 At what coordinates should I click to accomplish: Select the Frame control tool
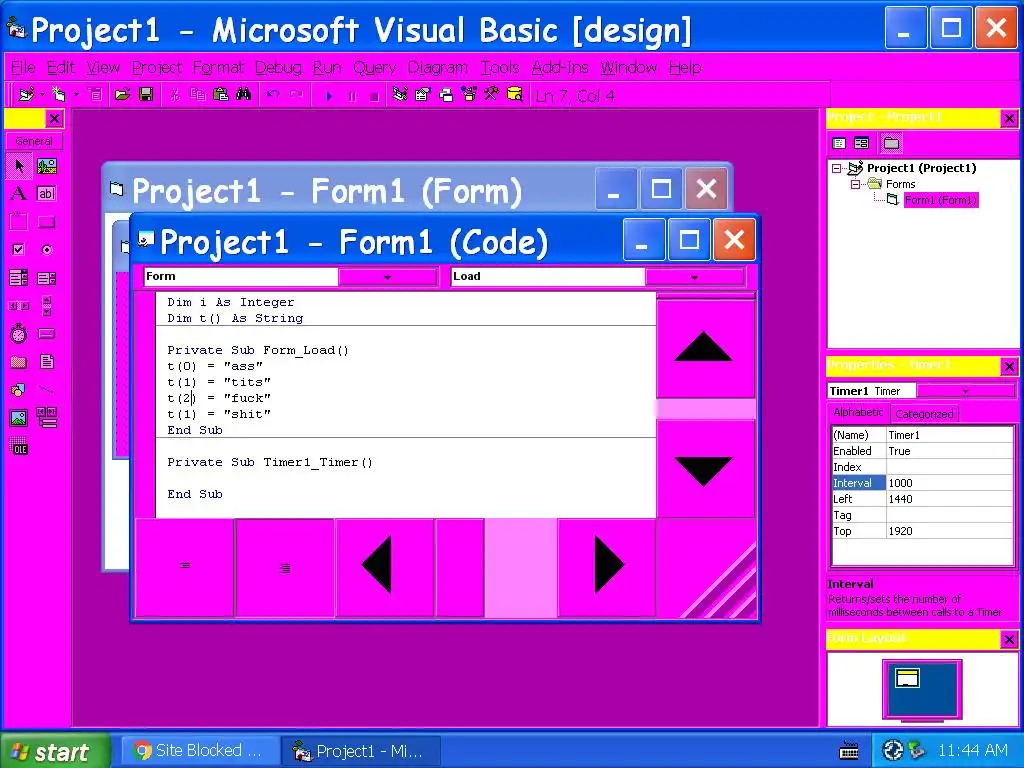19,221
